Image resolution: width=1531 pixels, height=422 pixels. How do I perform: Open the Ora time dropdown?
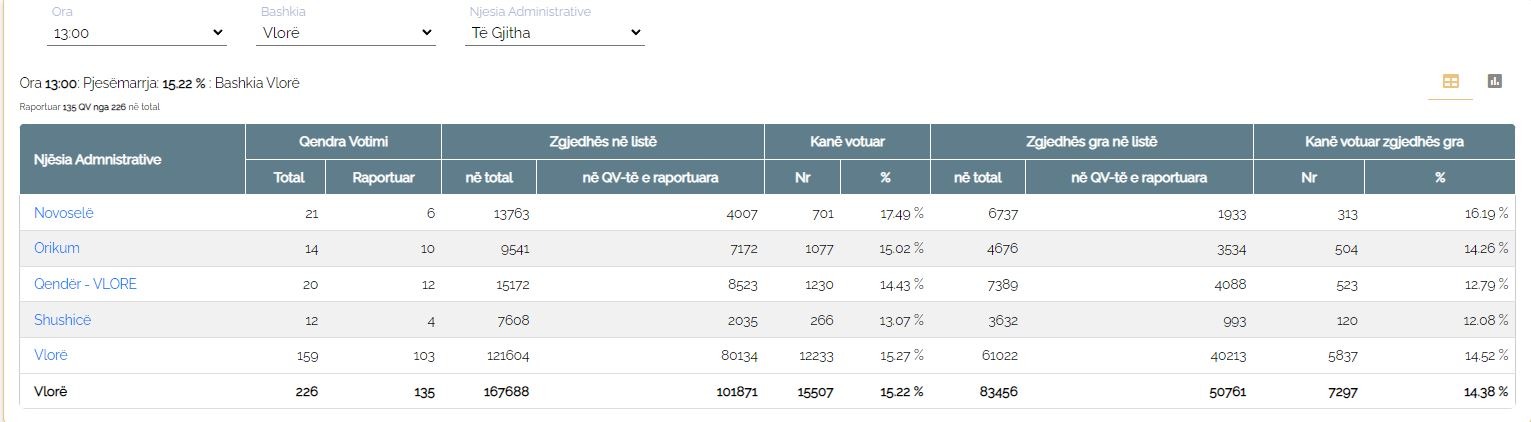137,32
